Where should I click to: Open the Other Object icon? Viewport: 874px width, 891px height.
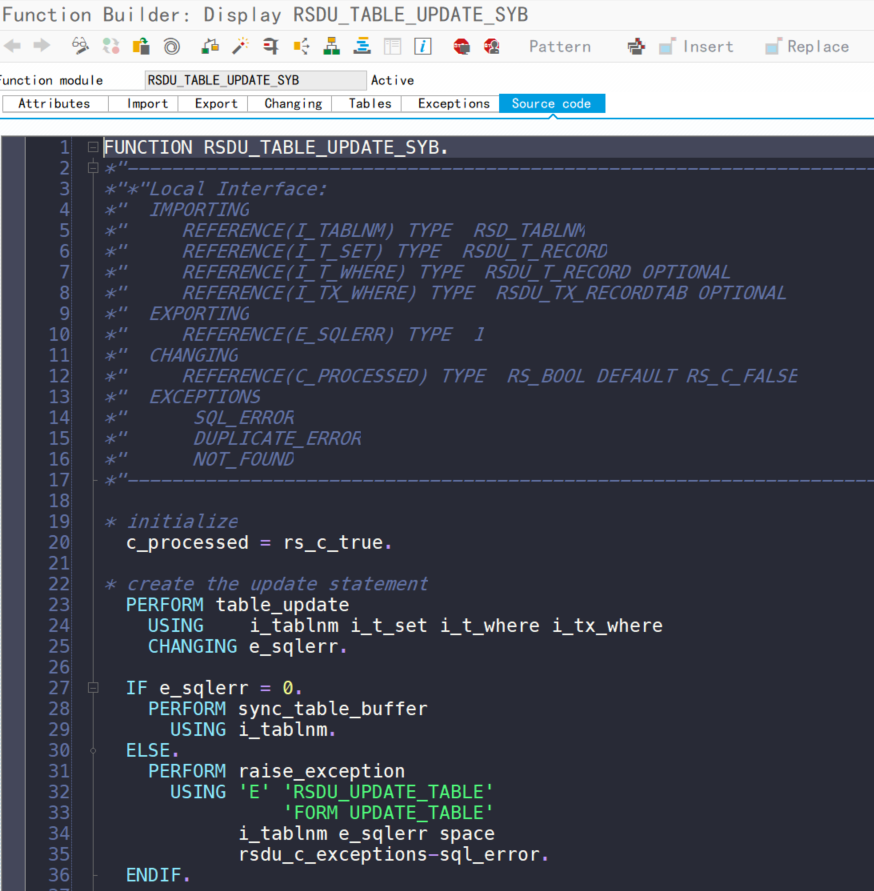point(141,46)
